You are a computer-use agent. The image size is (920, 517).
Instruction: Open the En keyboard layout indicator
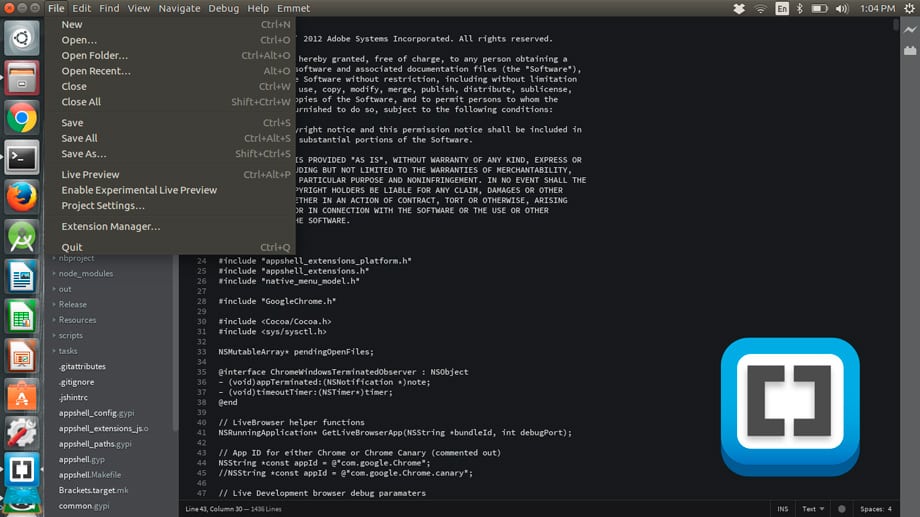[782, 9]
